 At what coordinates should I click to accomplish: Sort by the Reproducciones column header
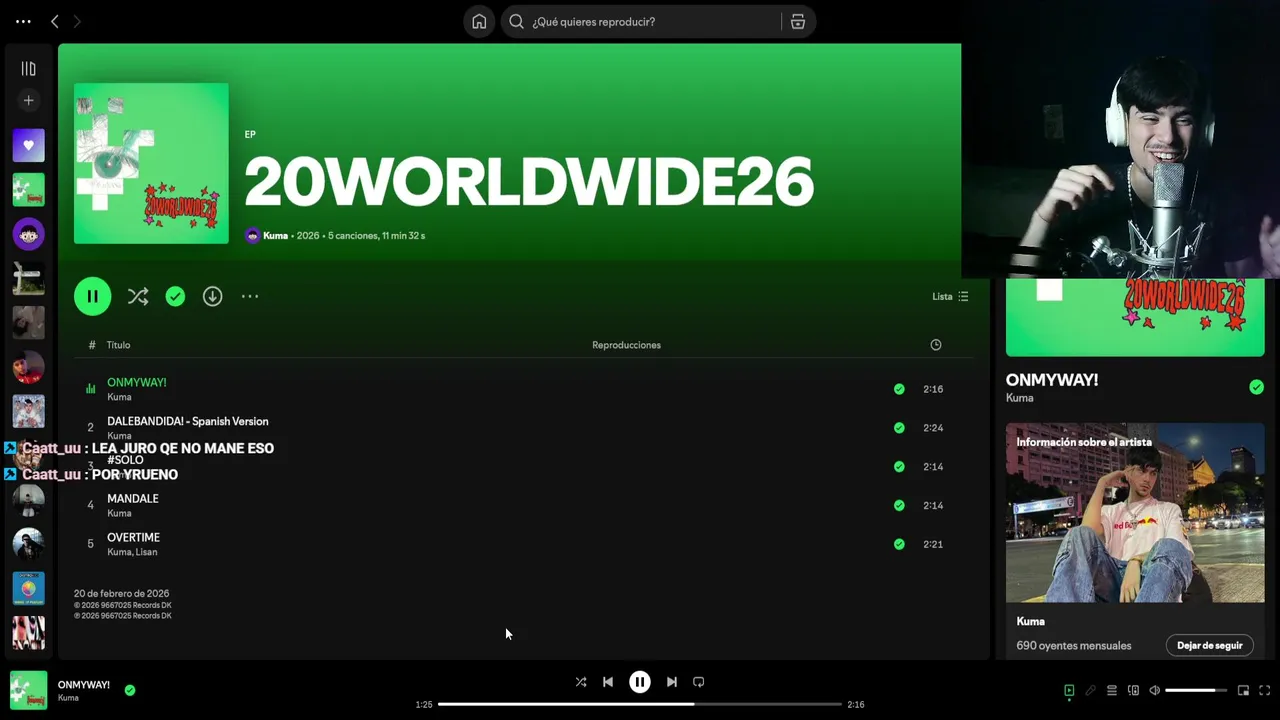tap(626, 345)
